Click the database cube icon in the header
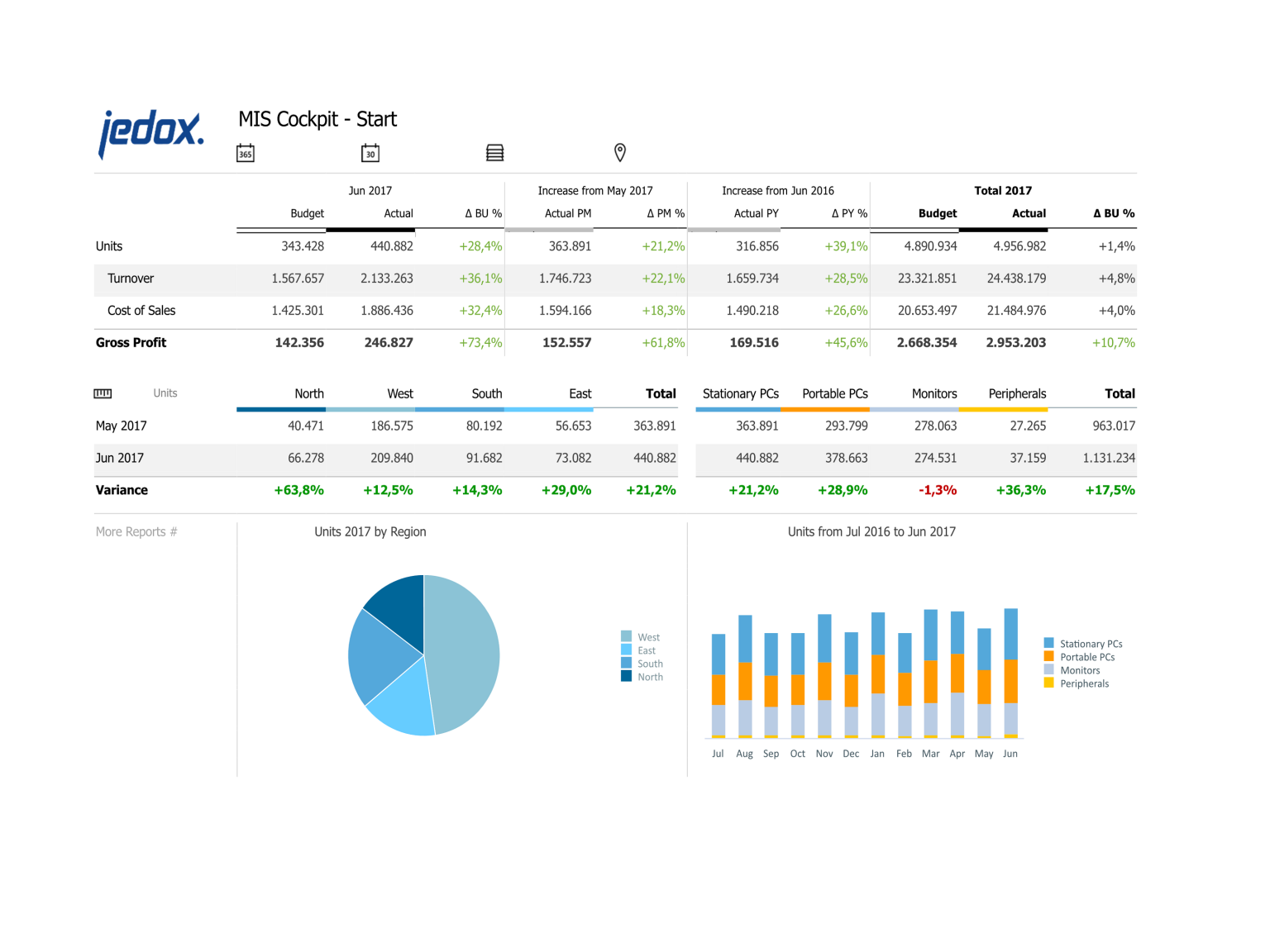1270x952 pixels. [494, 152]
